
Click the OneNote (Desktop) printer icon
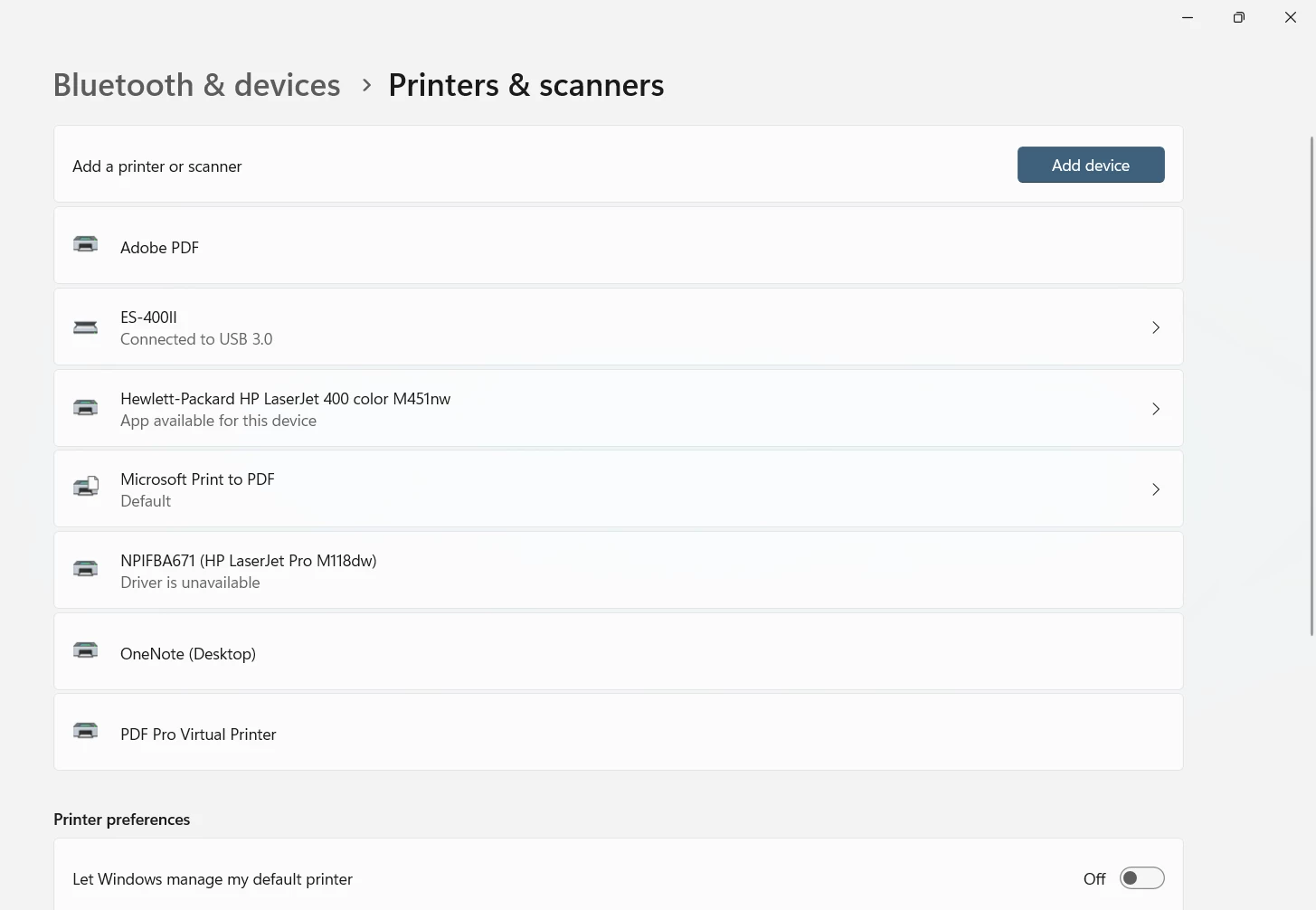[85, 650]
